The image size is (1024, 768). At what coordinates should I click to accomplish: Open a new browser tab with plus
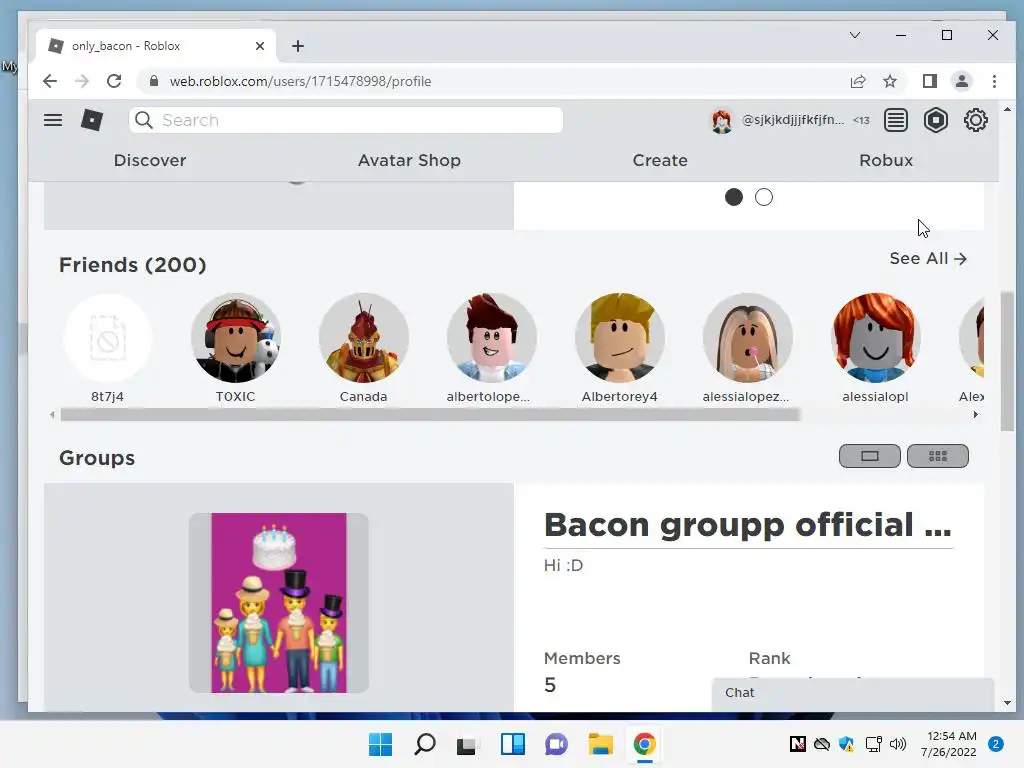tap(298, 46)
